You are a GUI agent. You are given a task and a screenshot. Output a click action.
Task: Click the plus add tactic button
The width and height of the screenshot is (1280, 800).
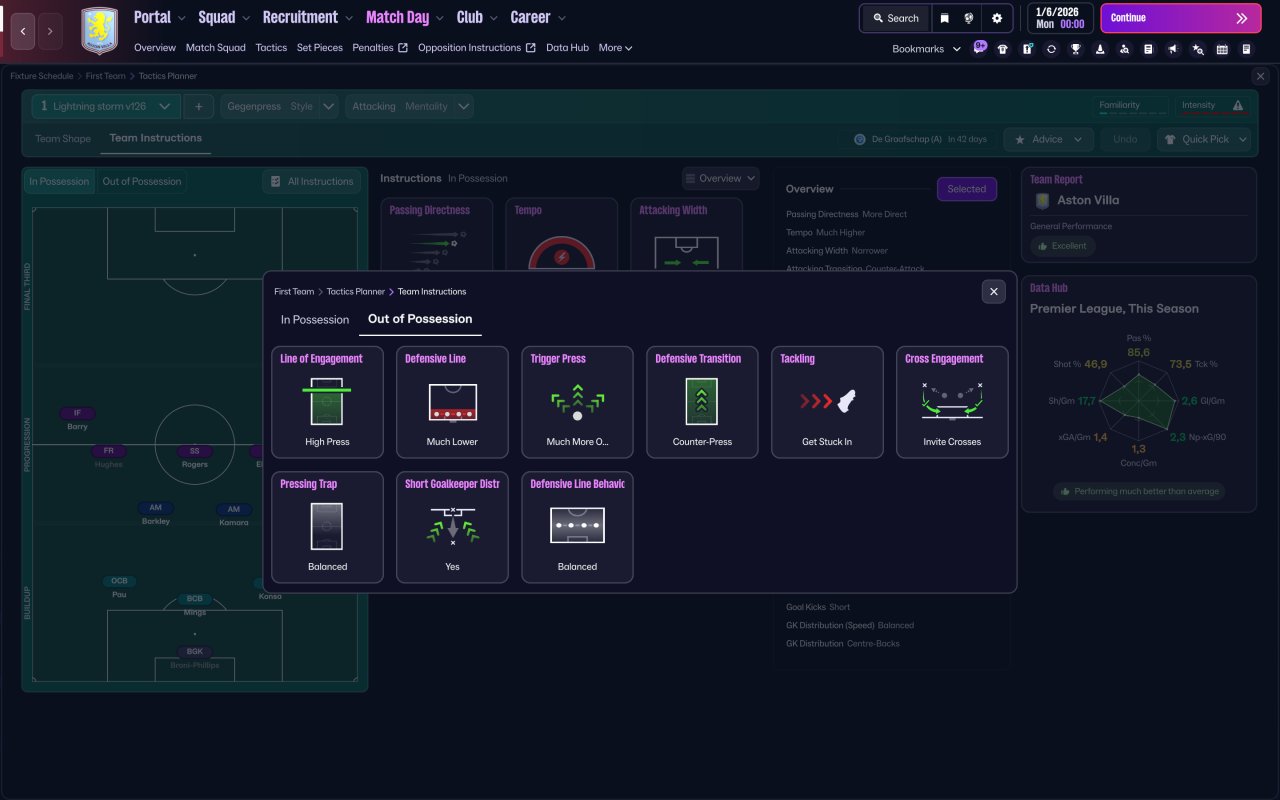(198, 106)
